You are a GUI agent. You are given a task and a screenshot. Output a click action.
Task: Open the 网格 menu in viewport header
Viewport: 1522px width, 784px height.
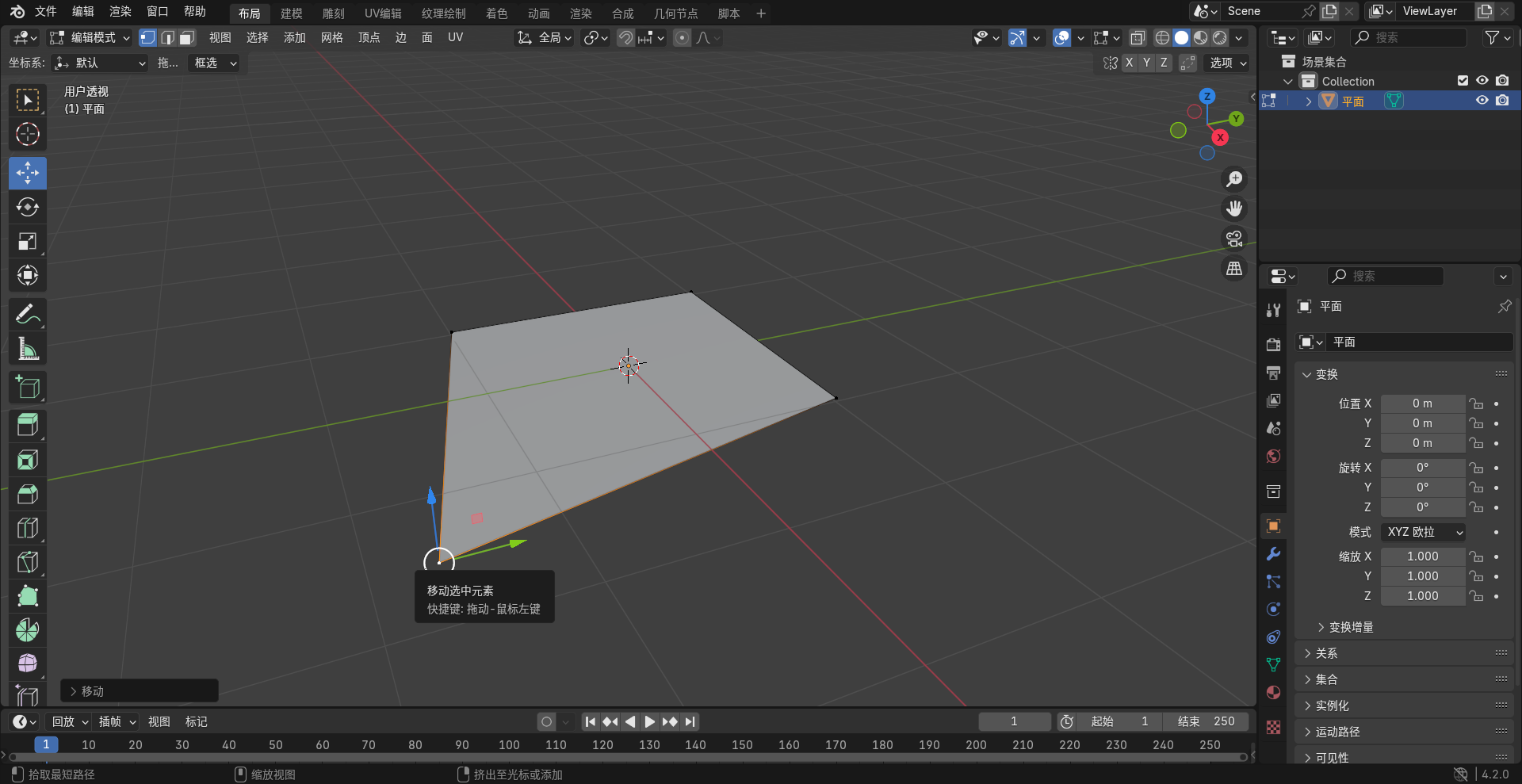click(331, 37)
